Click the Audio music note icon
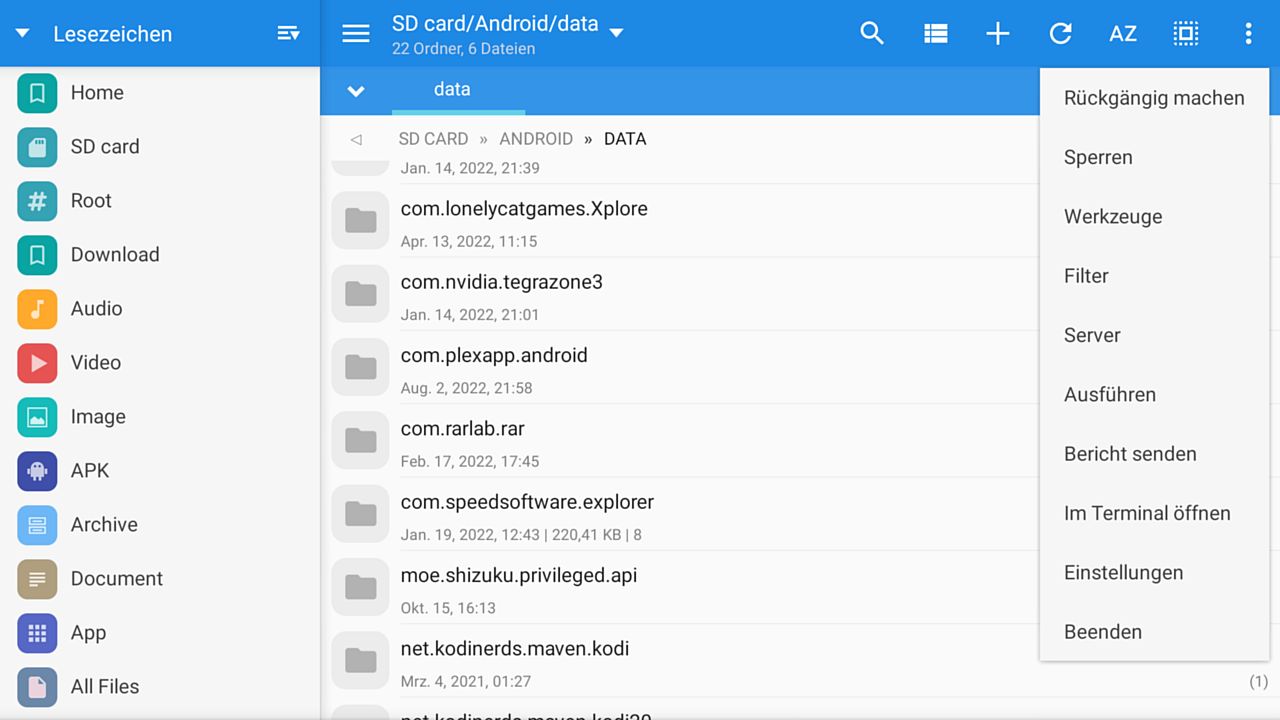 tap(37, 309)
